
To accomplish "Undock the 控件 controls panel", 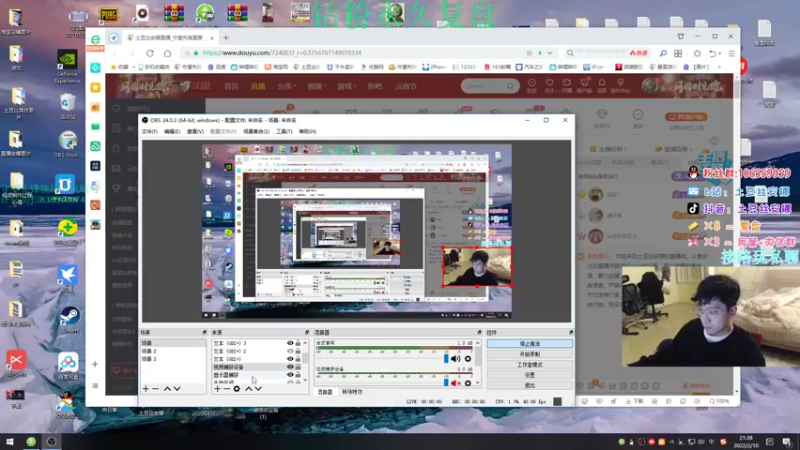I will tap(570, 333).
